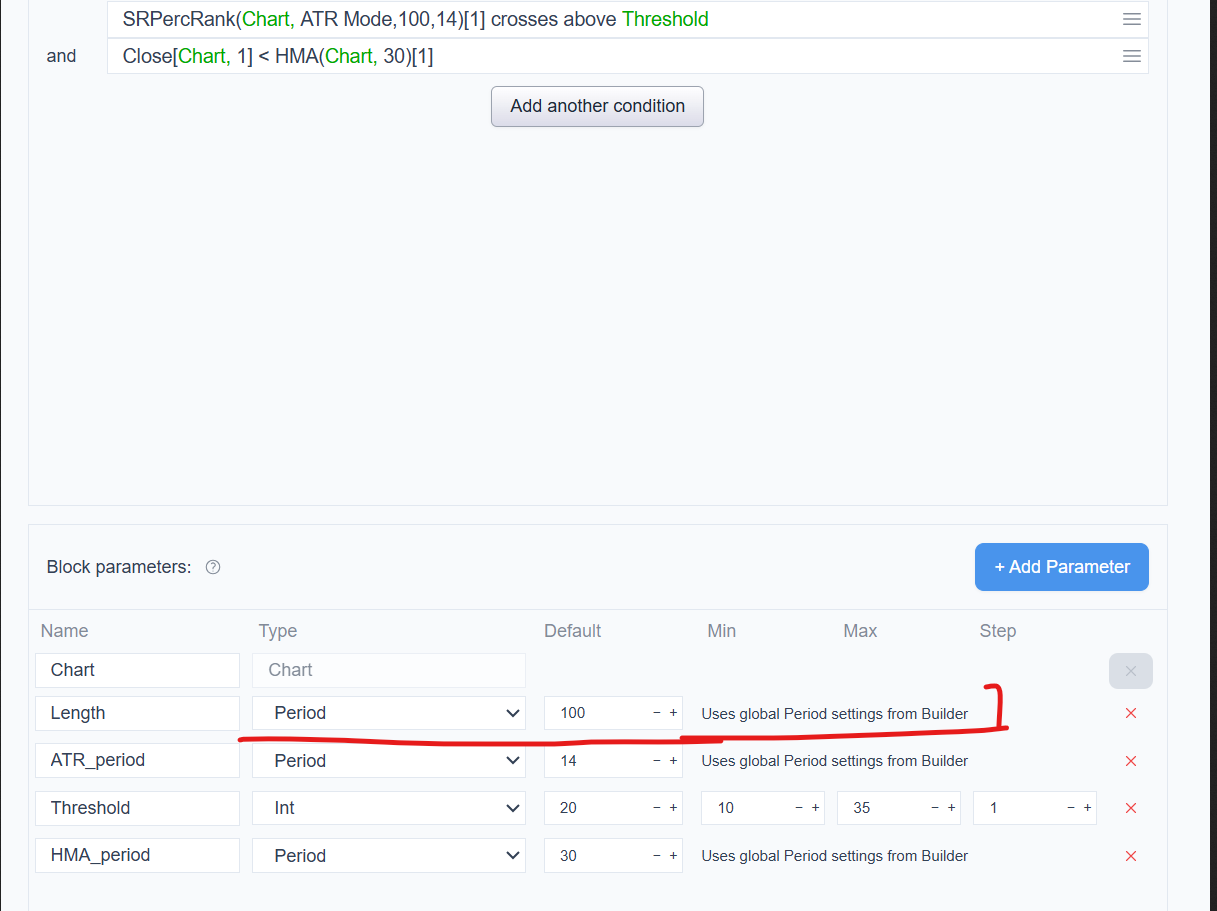Click the drag handle of SRPercRank condition
The width and height of the screenshot is (1217, 911).
click(1132, 19)
